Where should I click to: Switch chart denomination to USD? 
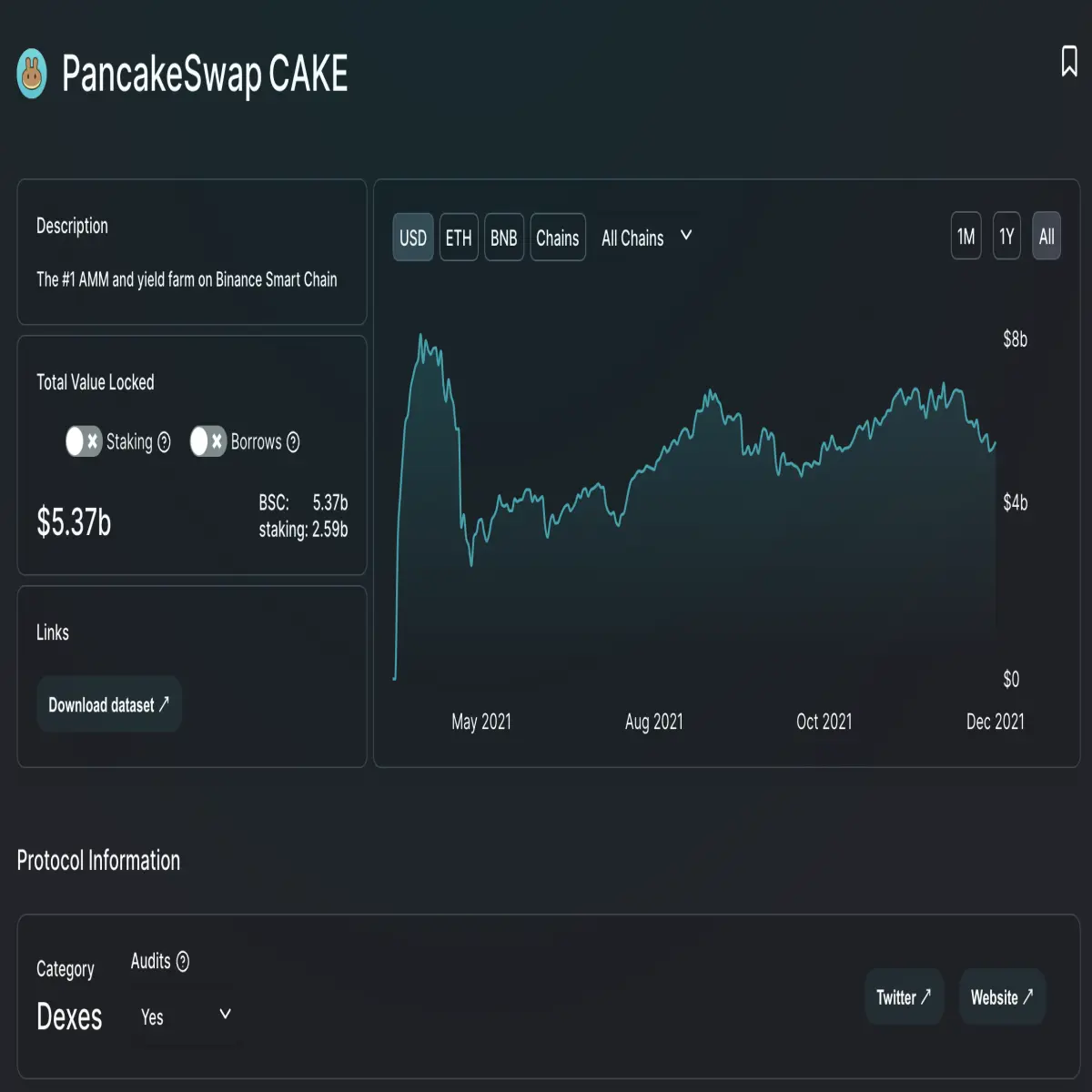click(x=413, y=238)
